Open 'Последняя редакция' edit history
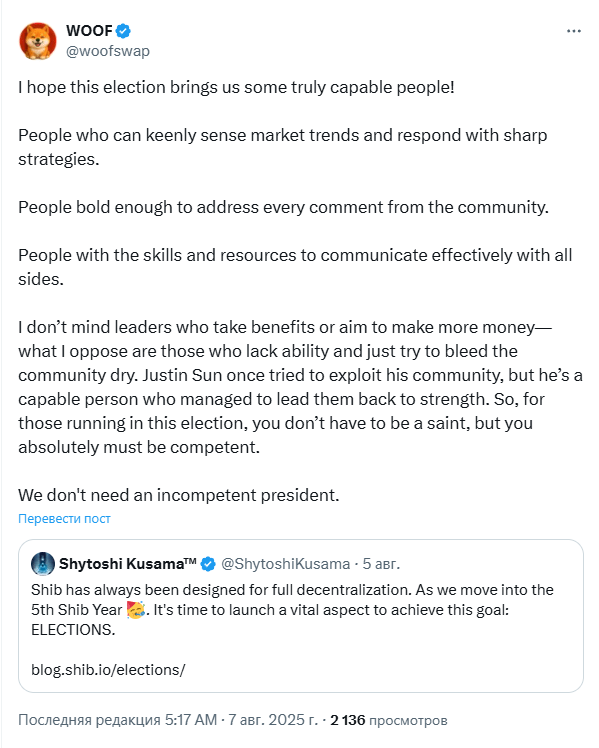Viewport: 599px width, 748px height. point(89,720)
